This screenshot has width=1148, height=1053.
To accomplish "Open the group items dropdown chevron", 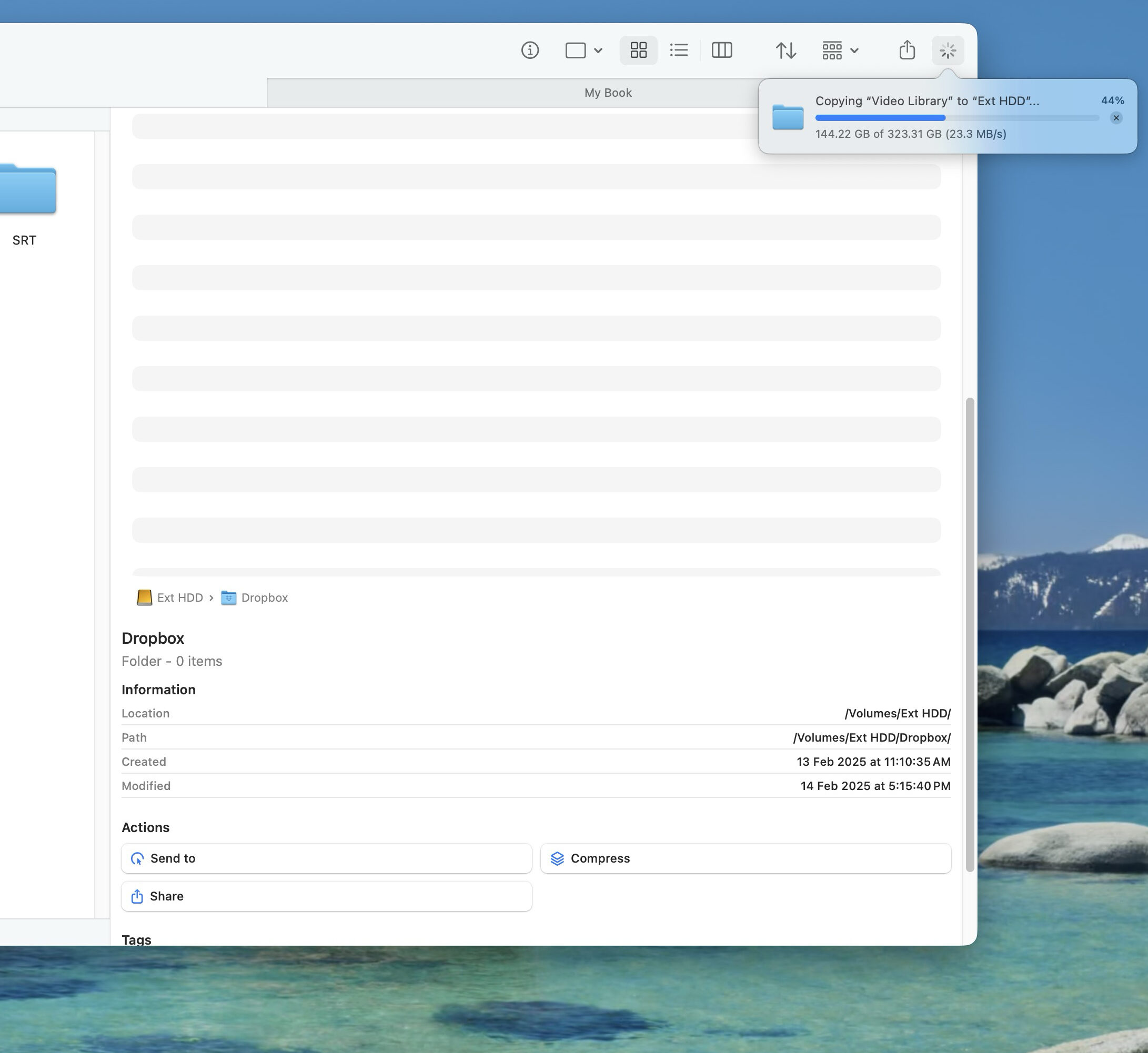I will click(853, 50).
